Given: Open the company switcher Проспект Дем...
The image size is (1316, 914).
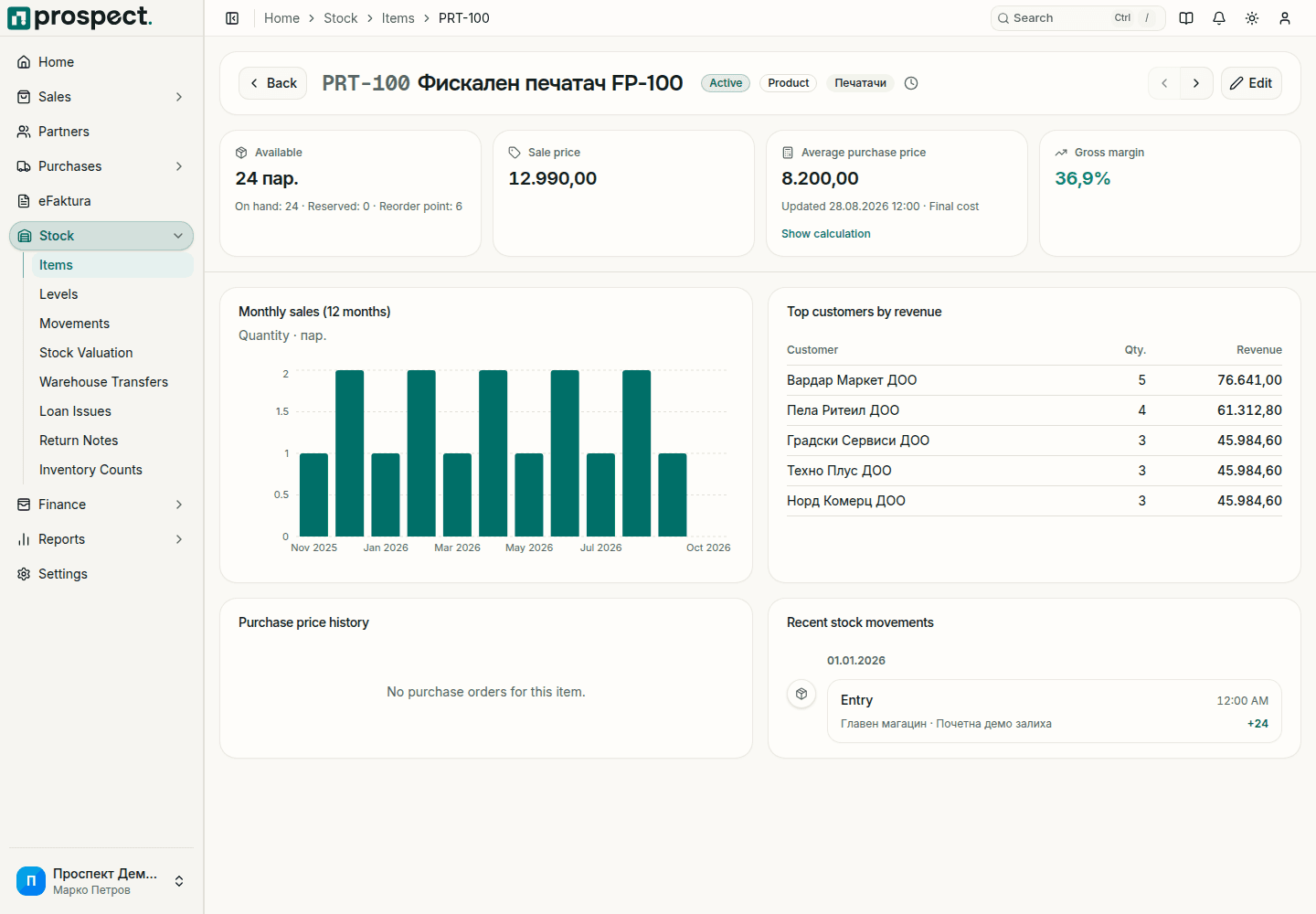Looking at the screenshot, I should coord(101,881).
